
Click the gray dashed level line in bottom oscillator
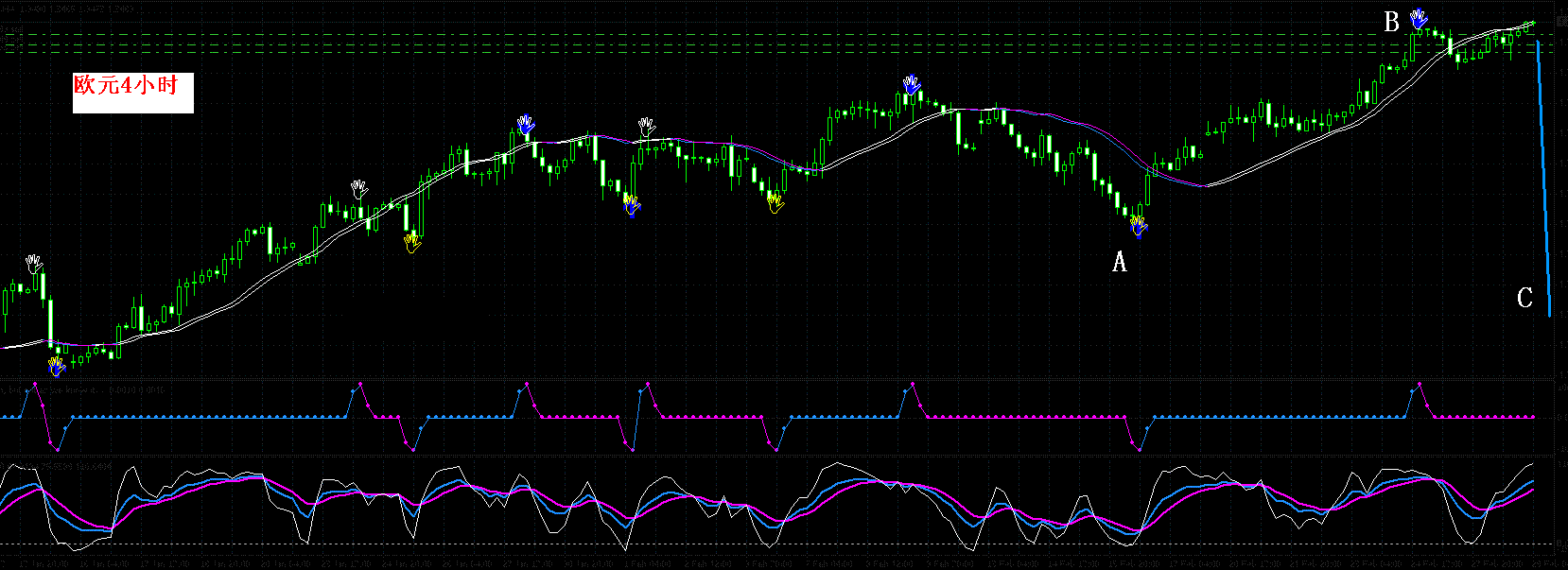click(x=757, y=544)
